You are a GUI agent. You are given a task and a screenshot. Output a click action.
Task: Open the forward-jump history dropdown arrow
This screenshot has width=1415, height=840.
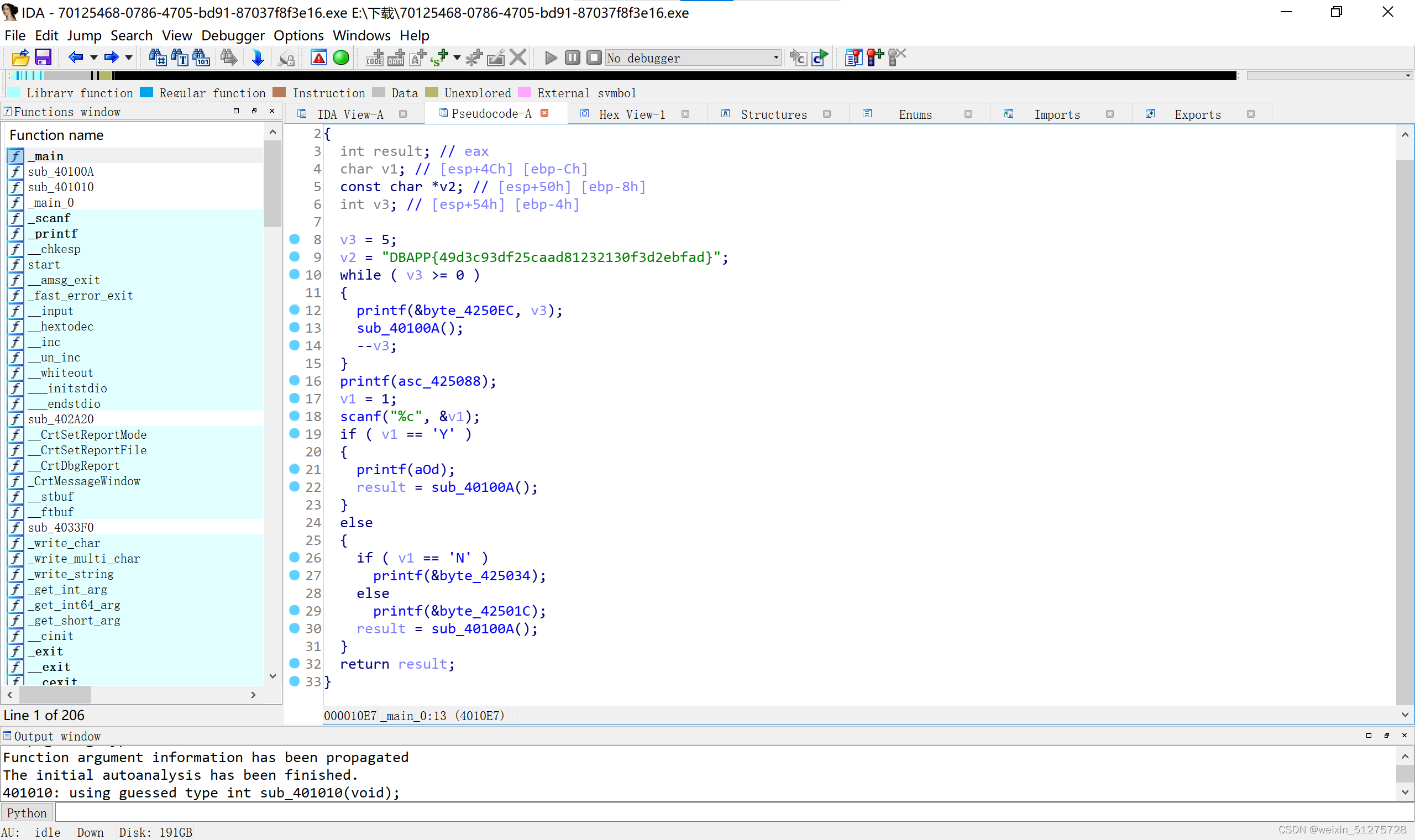pyautogui.click(x=128, y=57)
